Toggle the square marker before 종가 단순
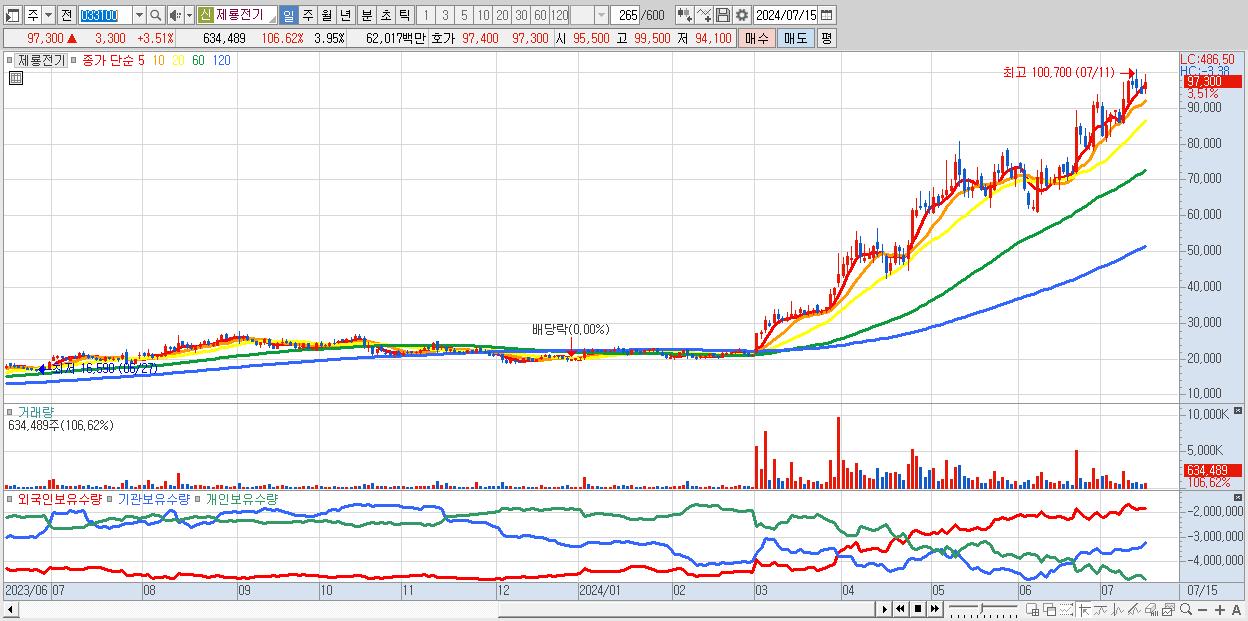The image size is (1248, 621). (x=74, y=60)
